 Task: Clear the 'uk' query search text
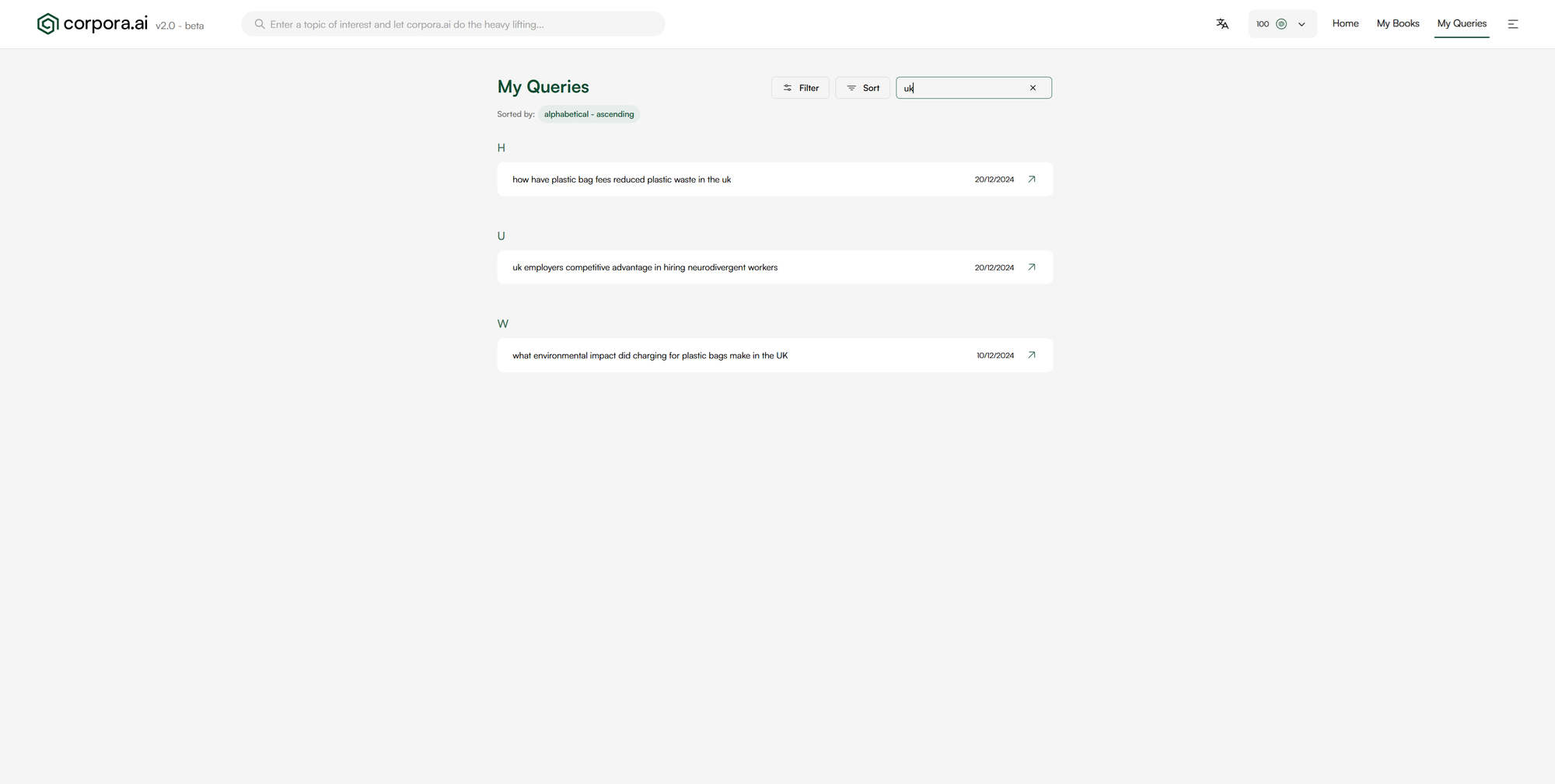coord(1033,88)
